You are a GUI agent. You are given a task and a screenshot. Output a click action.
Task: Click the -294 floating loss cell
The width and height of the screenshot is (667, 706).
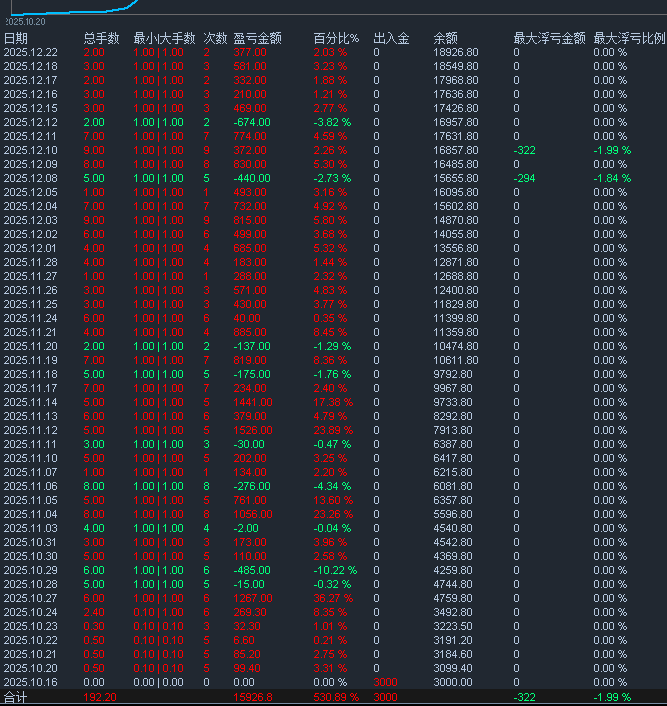[525, 178]
